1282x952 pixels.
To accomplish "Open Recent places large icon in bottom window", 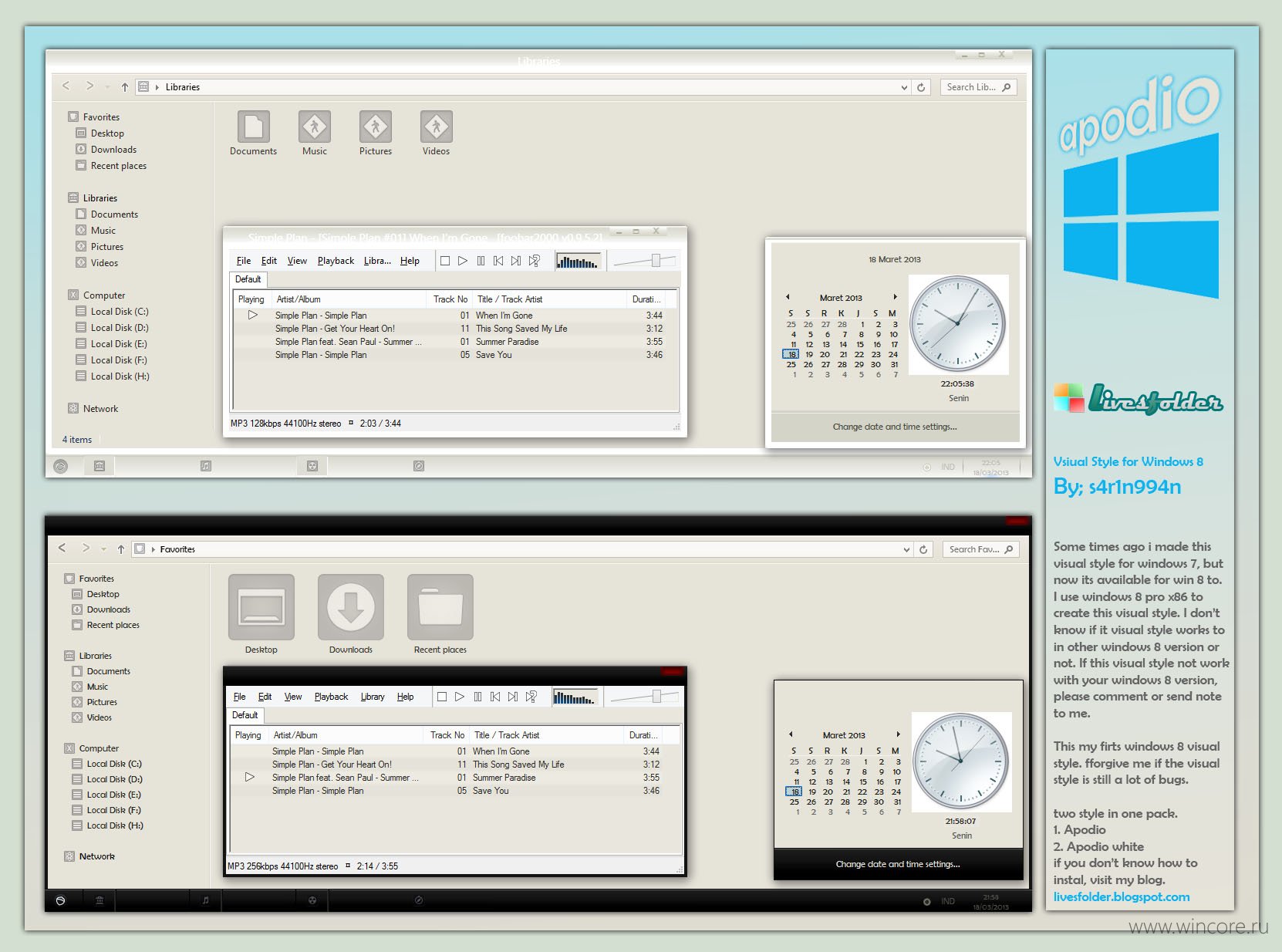I will [440, 607].
